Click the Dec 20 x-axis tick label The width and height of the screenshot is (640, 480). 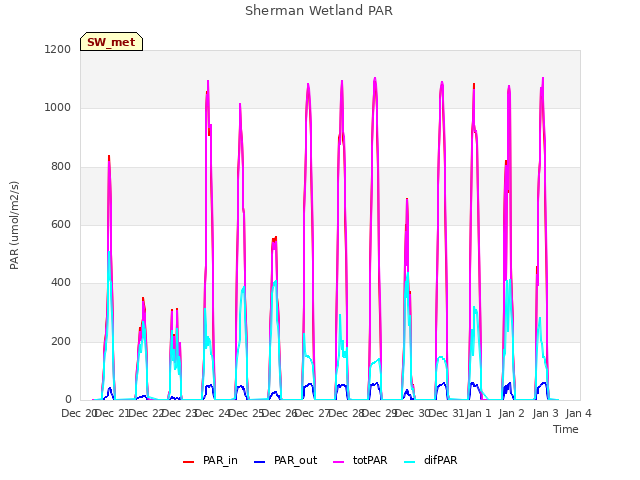pyautogui.click(x=78, y=413)
